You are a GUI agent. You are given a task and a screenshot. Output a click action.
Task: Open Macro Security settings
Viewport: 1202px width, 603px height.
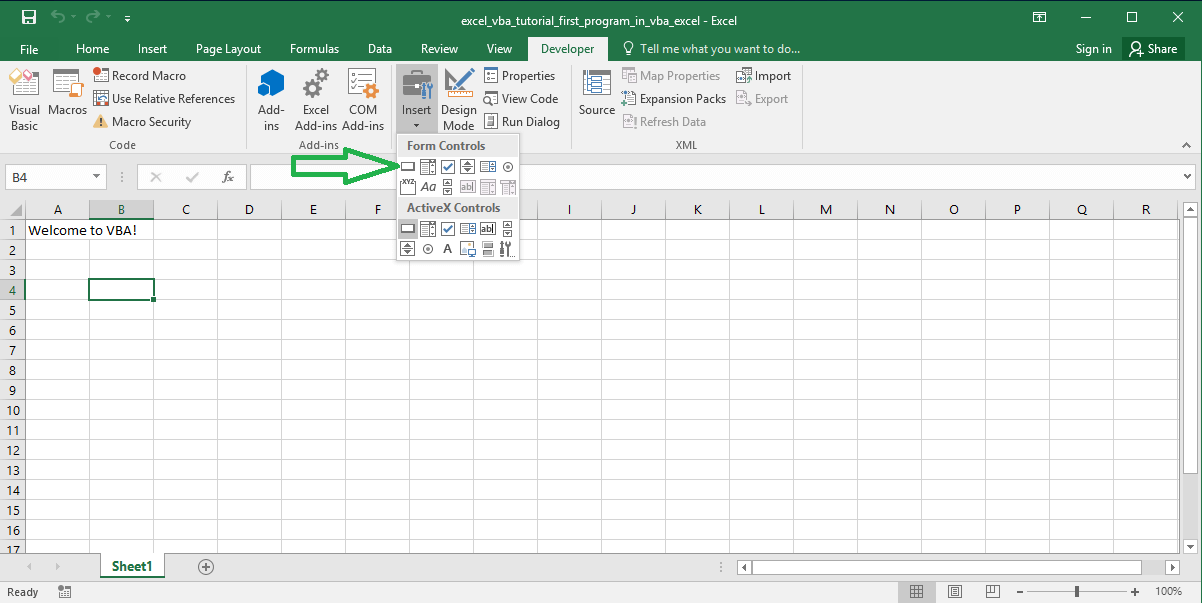pyautogui.click(x=142, y=121)
